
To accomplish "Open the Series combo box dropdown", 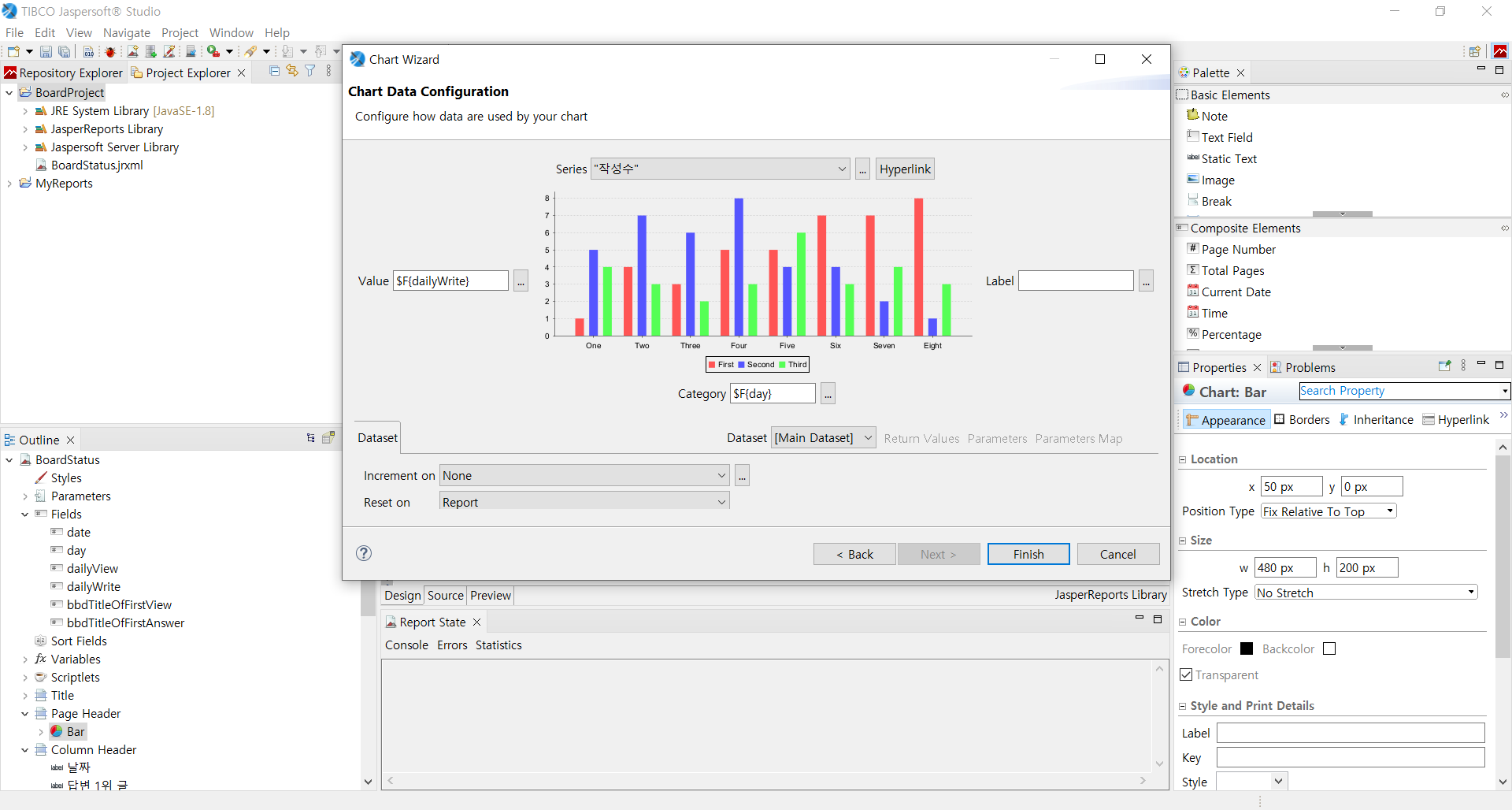I will click(842, 169).
